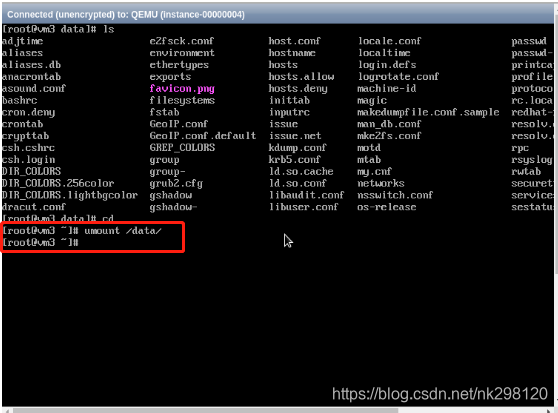Click hosts.allow in the listing
Image resolution: width=558 pixels, height=413 pixels.
(x=301, y=76)
